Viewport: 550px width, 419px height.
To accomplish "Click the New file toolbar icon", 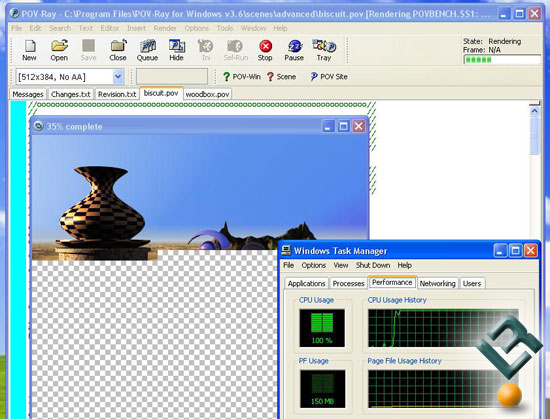I will point(29,50).
